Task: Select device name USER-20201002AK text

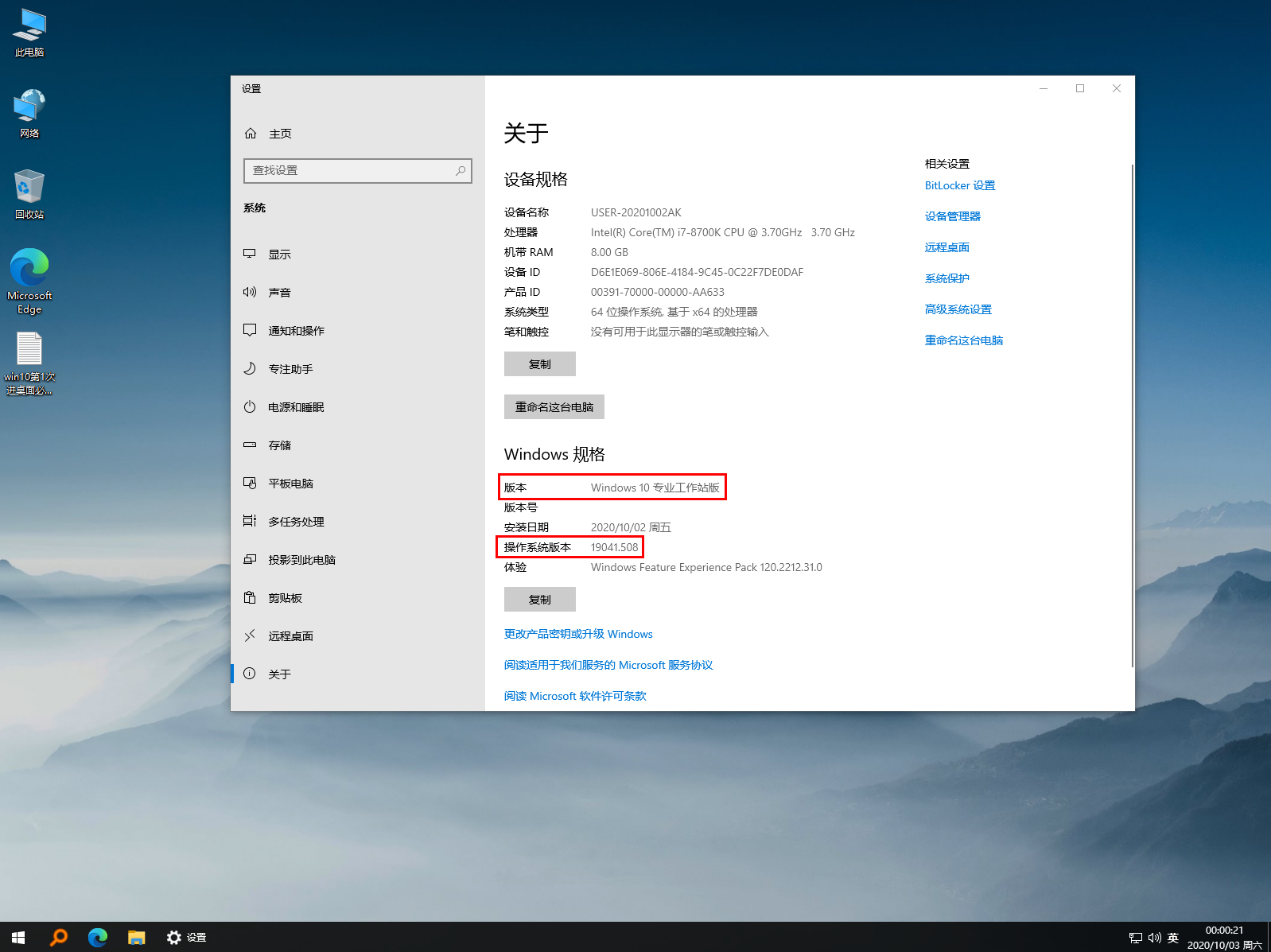Action: coord(636,212)
